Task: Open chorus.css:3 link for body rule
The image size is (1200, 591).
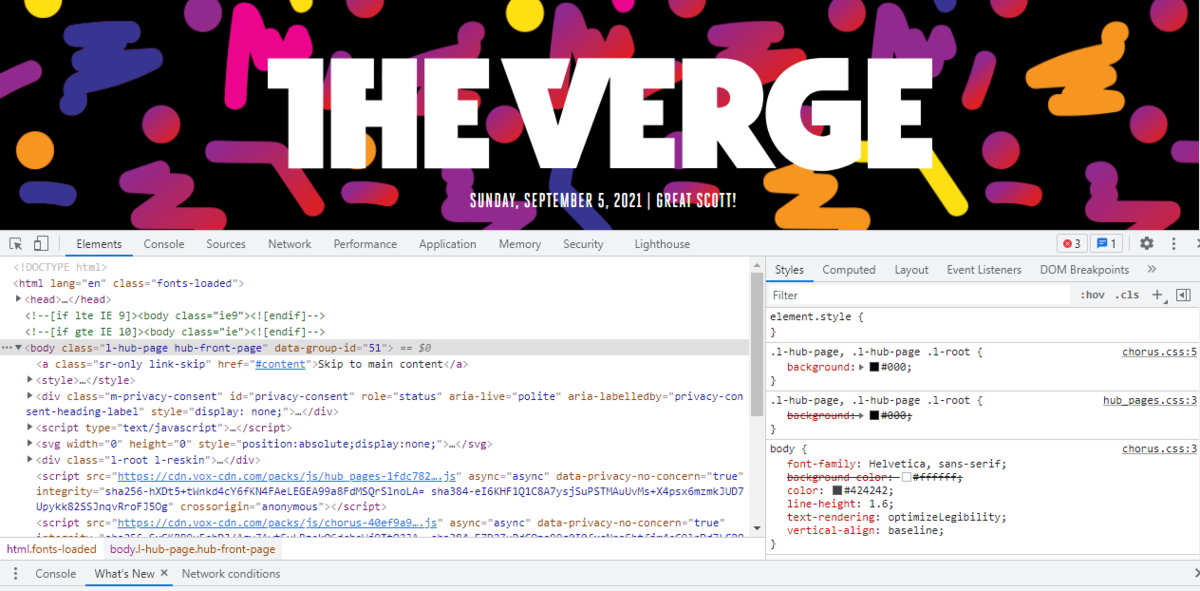Action: [1159, 449]
